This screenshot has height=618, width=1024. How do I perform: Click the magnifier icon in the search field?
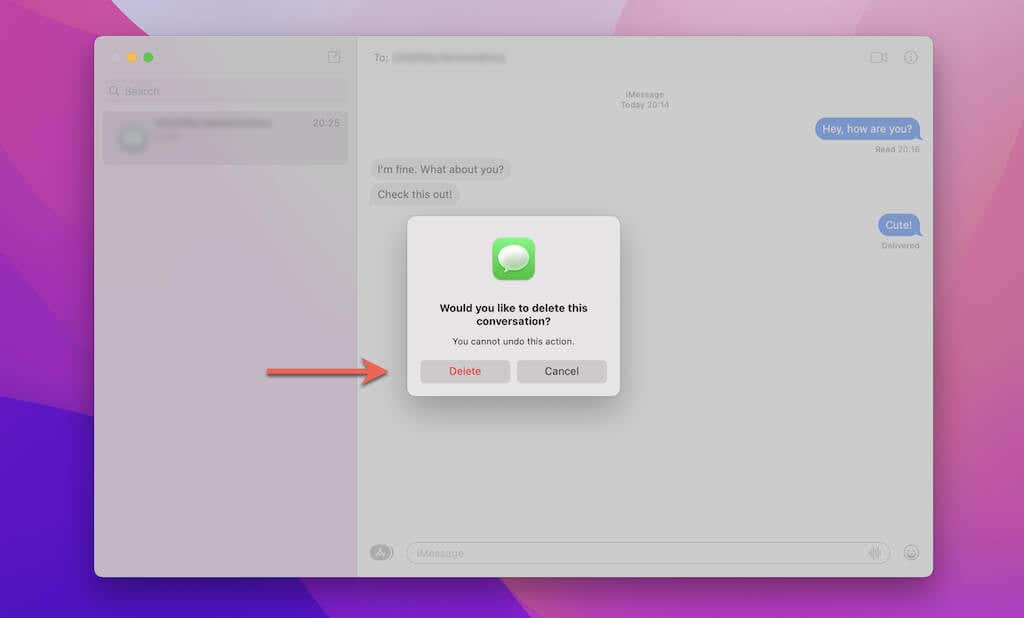(x=114, y=91)
